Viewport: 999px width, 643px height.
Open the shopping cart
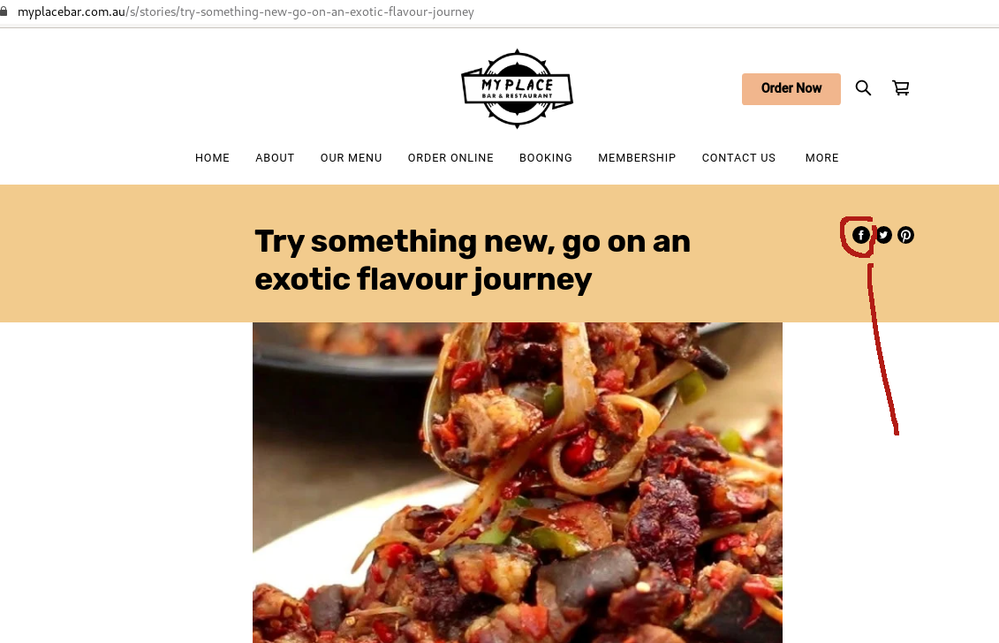901,88
